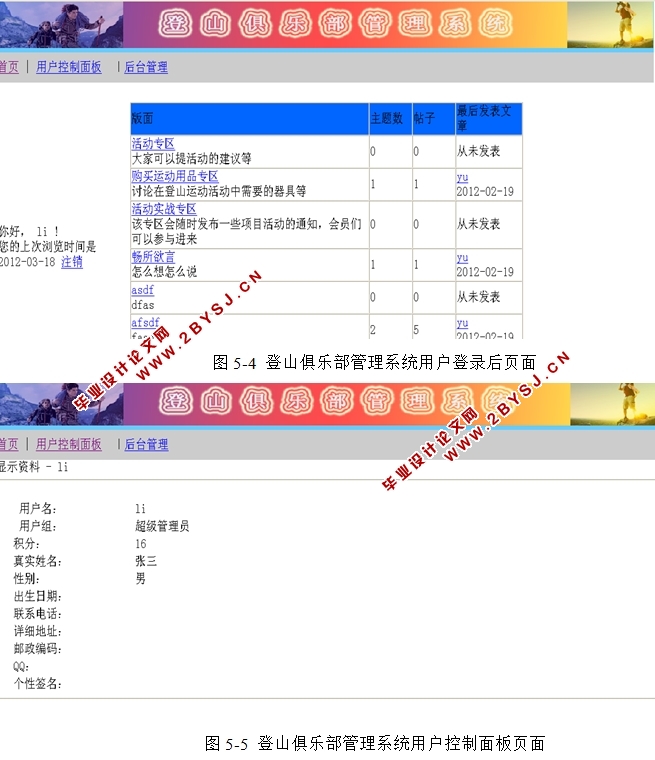Click date 2012-02-19 in 畅所欲言 row

coord(485,272)
